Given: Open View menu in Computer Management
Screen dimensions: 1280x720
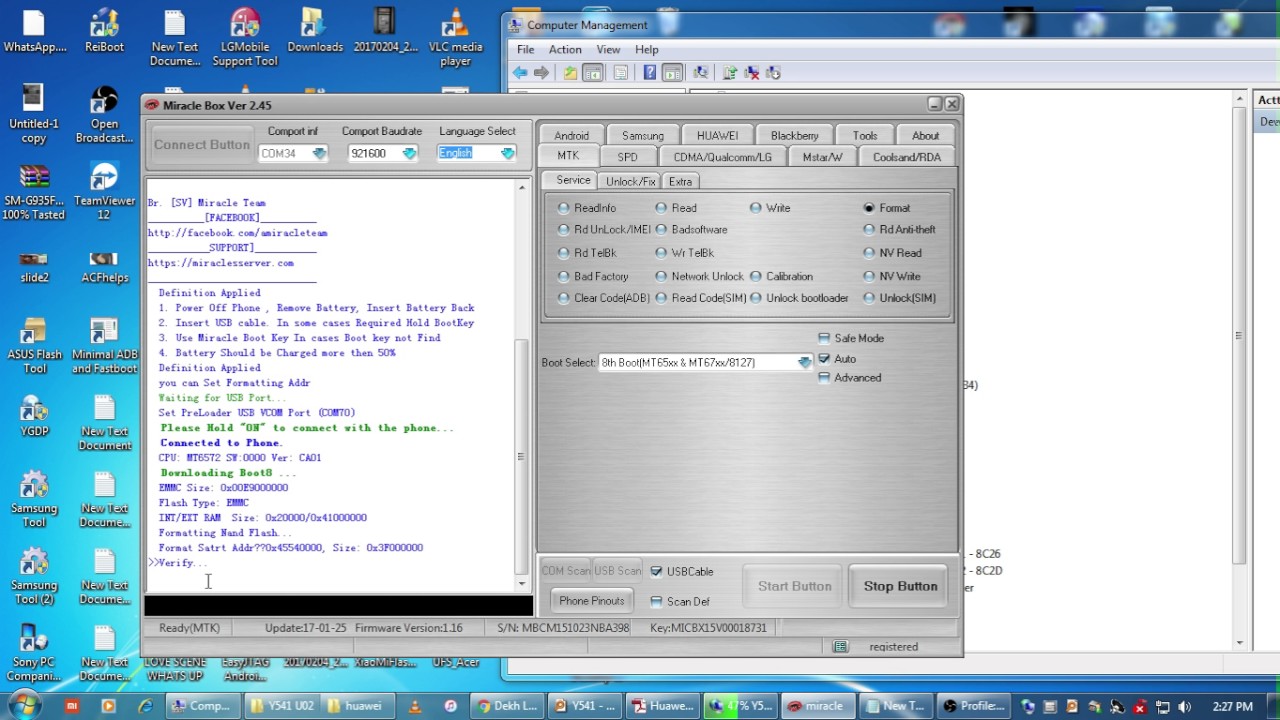Looking at the screenshot, I should pyautogui.click(x=608, y=49).
